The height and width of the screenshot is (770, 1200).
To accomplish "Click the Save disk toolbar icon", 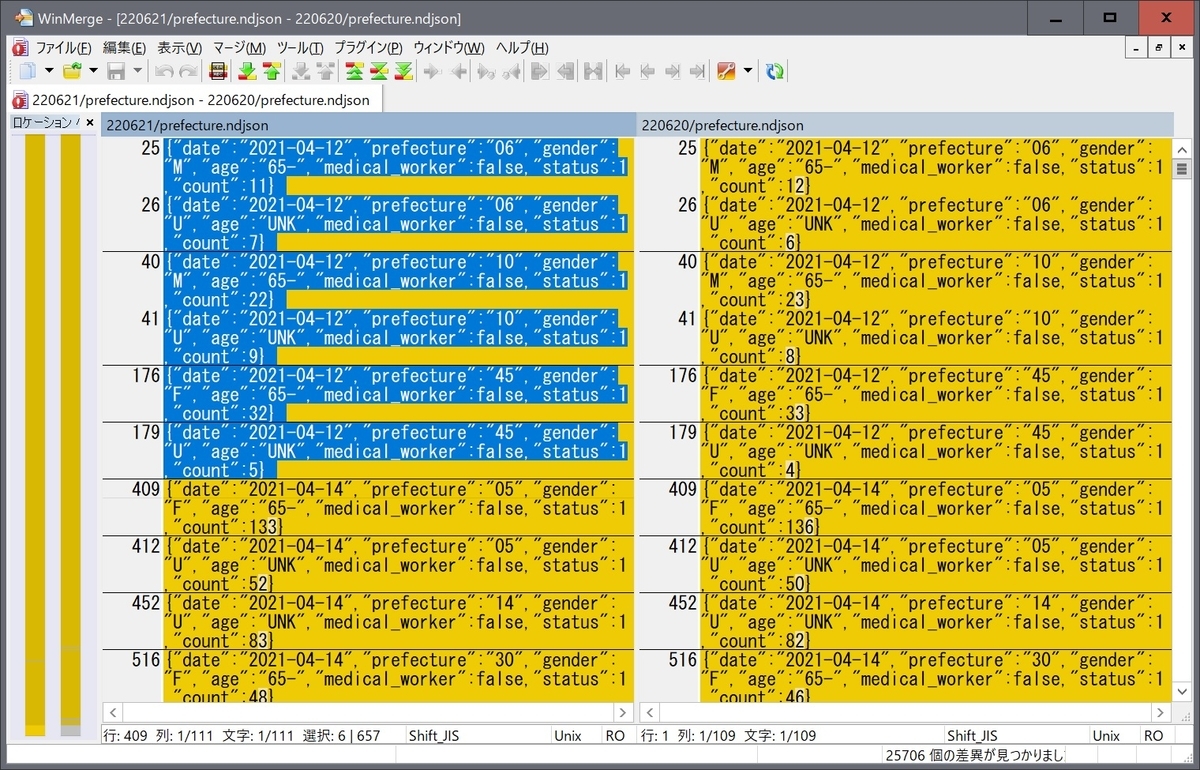I will pyautogui.click(x=116, y=71).
